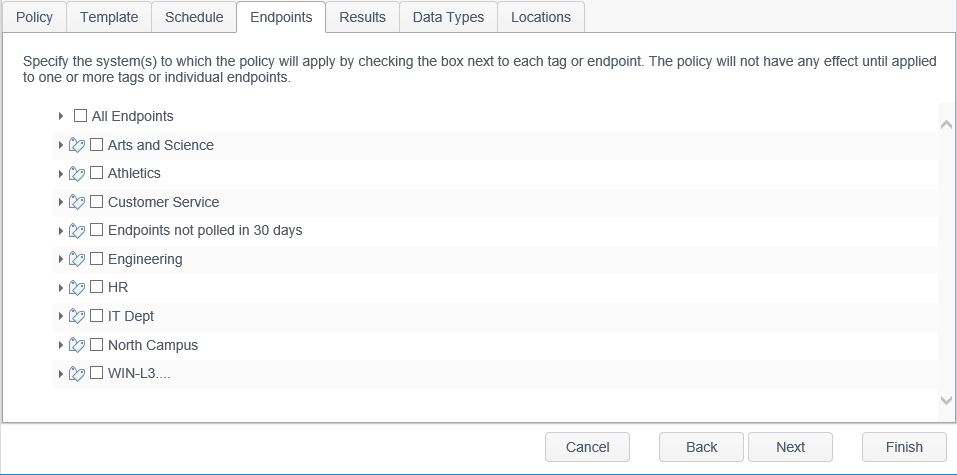Click the tag icon next to Engineering
Image resolution: width=957 pixels, height=475 pixels.
pyautogui.click(x=77, y=259)
